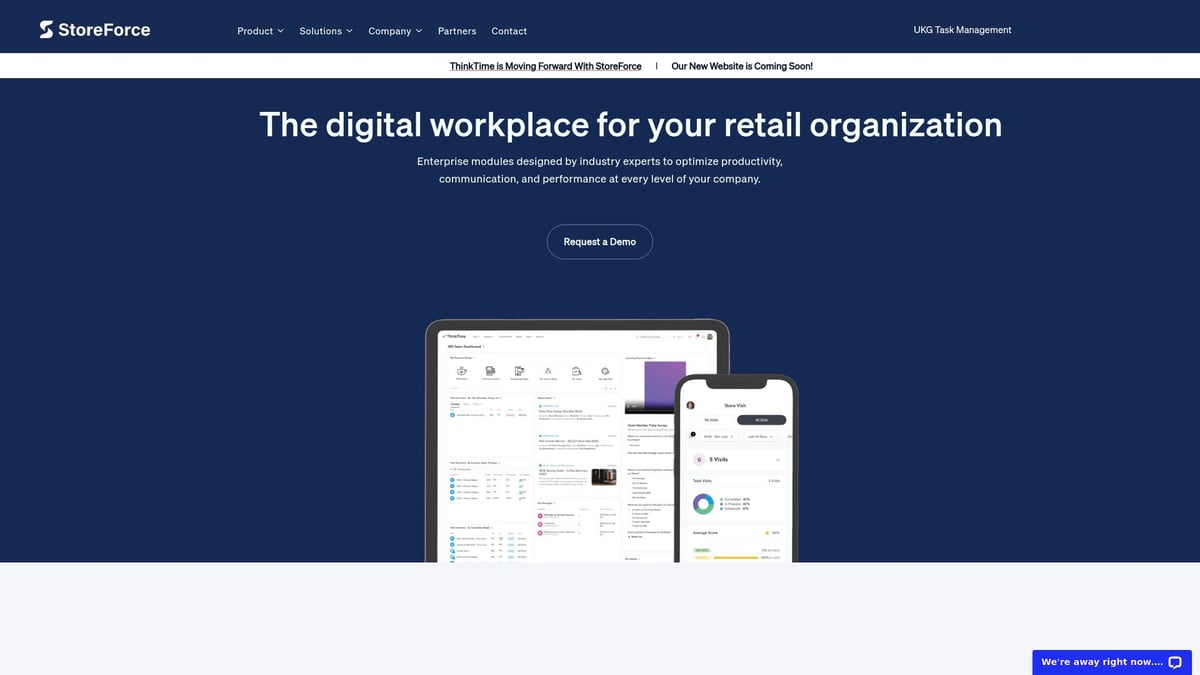This screenshot has width=1200, height=675.
Task: Click the user avatar on the Store Visit screen
Action: coord(690,405)
